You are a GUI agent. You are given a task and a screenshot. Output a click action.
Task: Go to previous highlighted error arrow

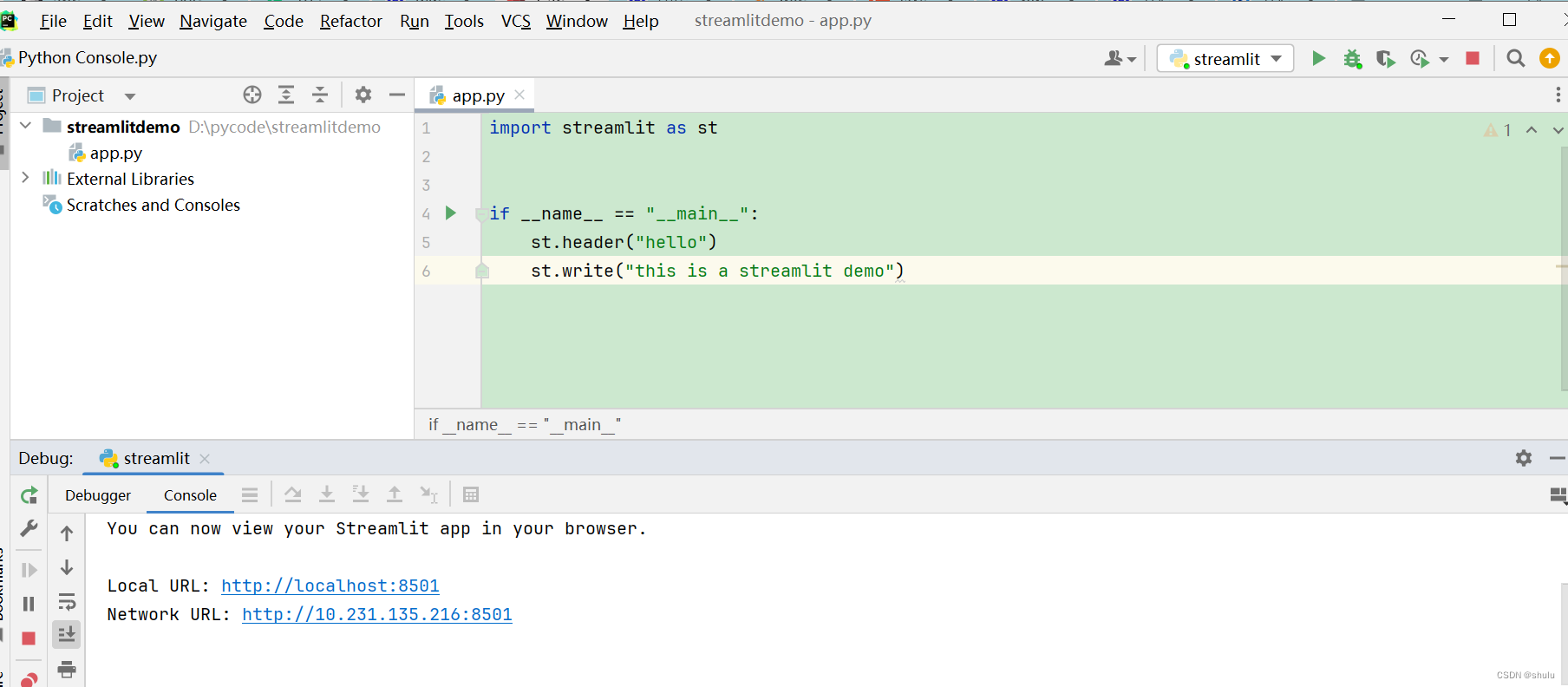(1532, 130)
